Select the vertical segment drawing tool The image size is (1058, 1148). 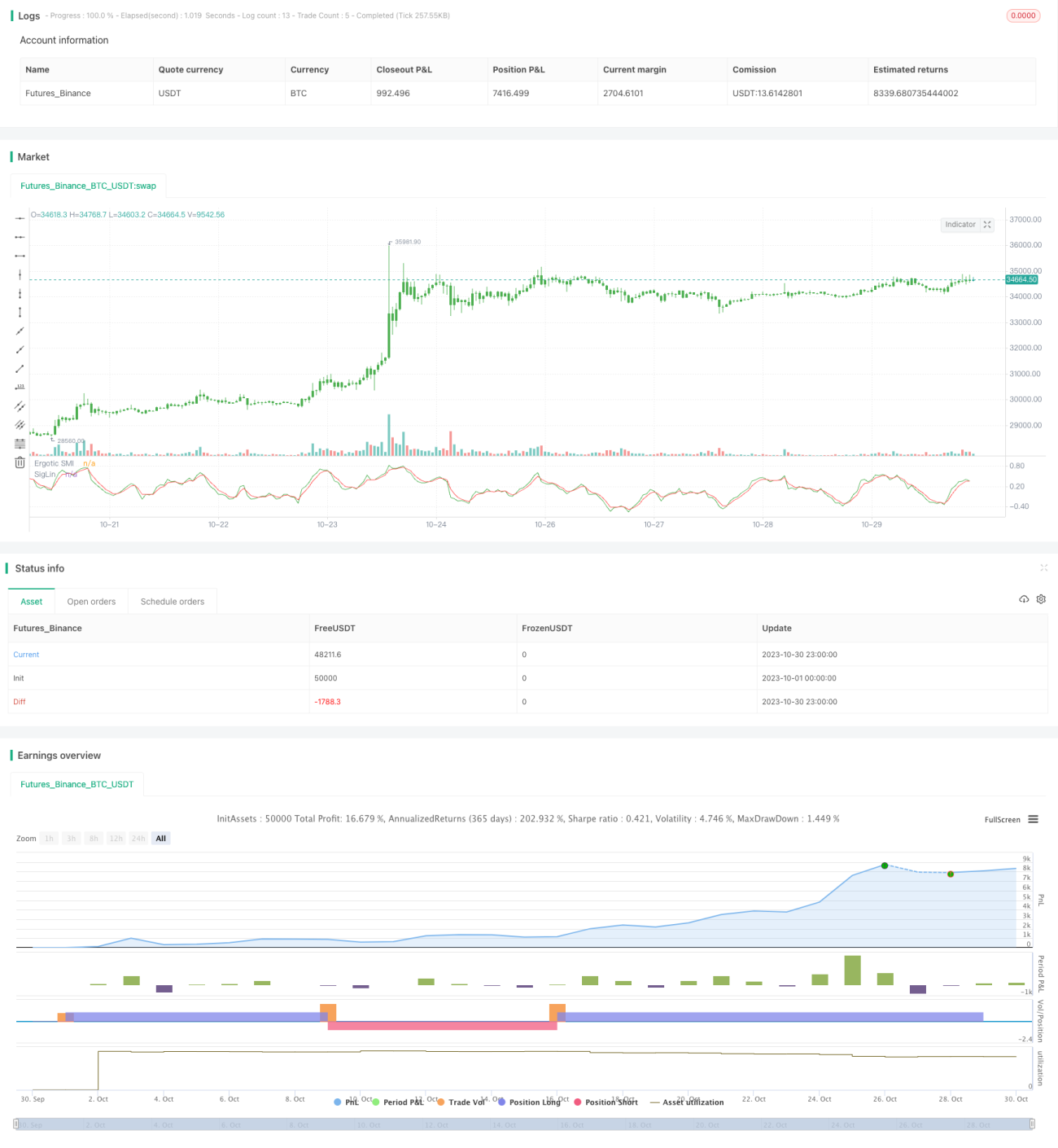coord(20,312)
